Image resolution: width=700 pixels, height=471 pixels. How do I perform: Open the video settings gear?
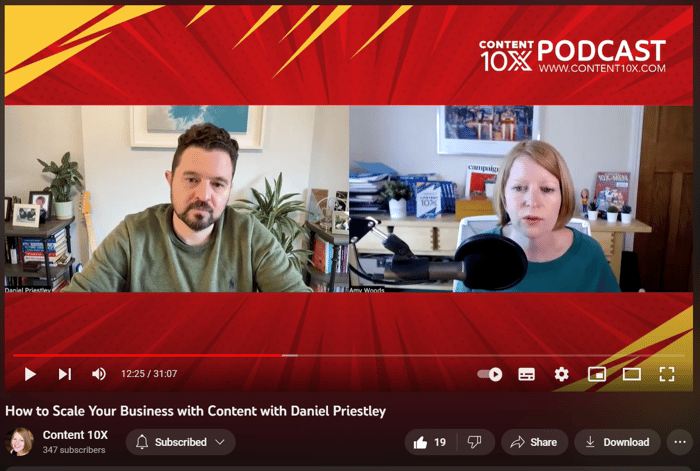[x=561, y=374]
